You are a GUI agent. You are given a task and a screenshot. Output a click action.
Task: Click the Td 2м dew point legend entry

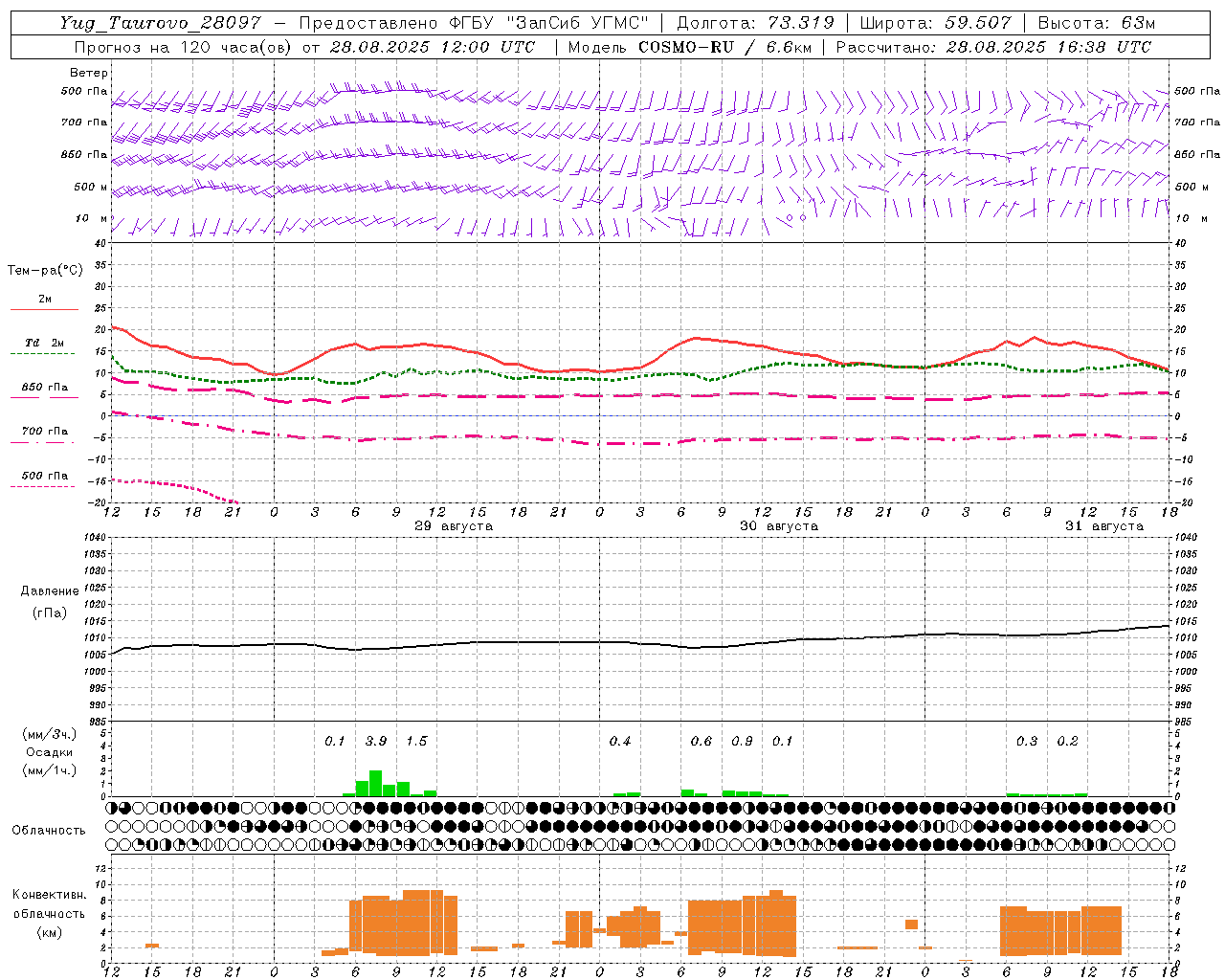(x=45, y=343)
